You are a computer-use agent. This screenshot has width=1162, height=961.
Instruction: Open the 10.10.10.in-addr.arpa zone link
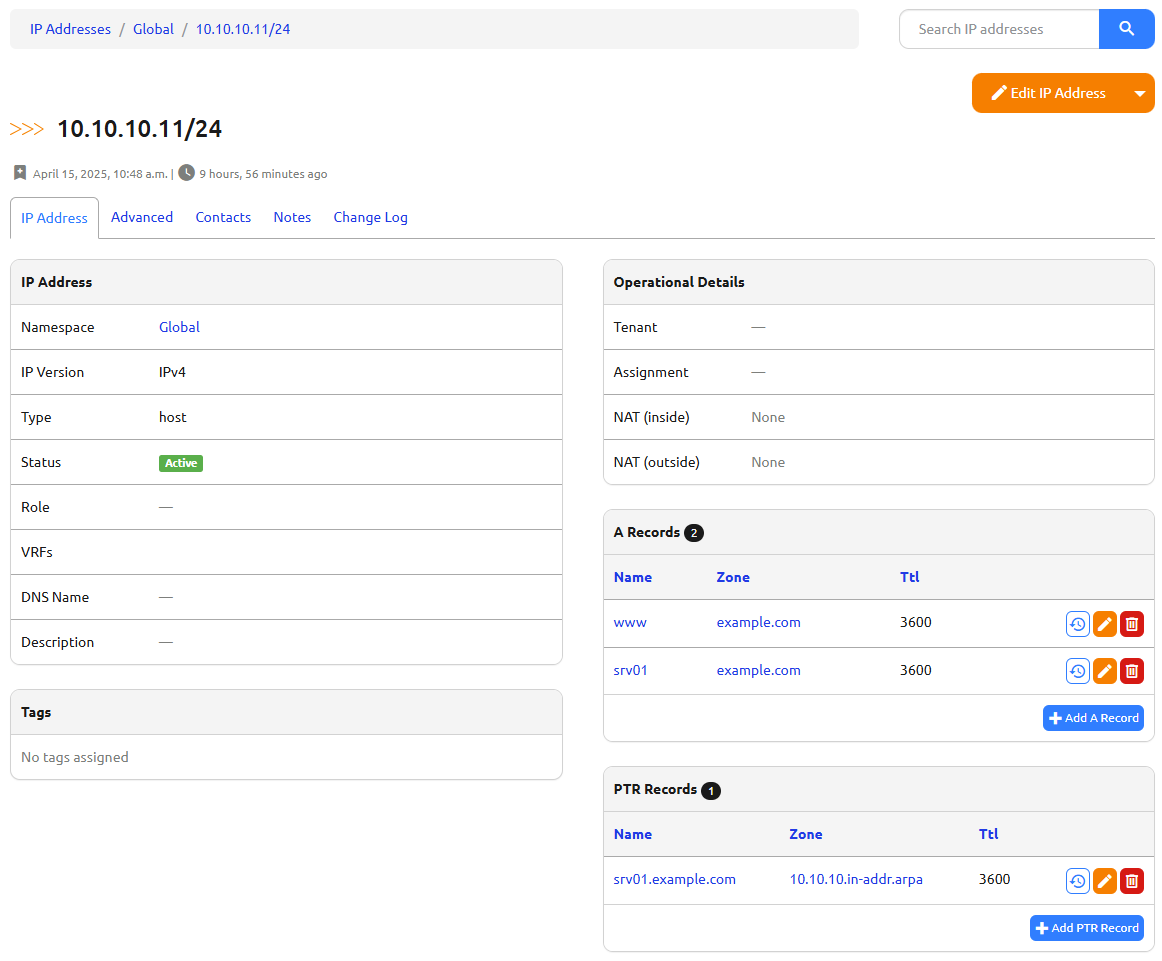pyautogui.click(x=856, y=880)
